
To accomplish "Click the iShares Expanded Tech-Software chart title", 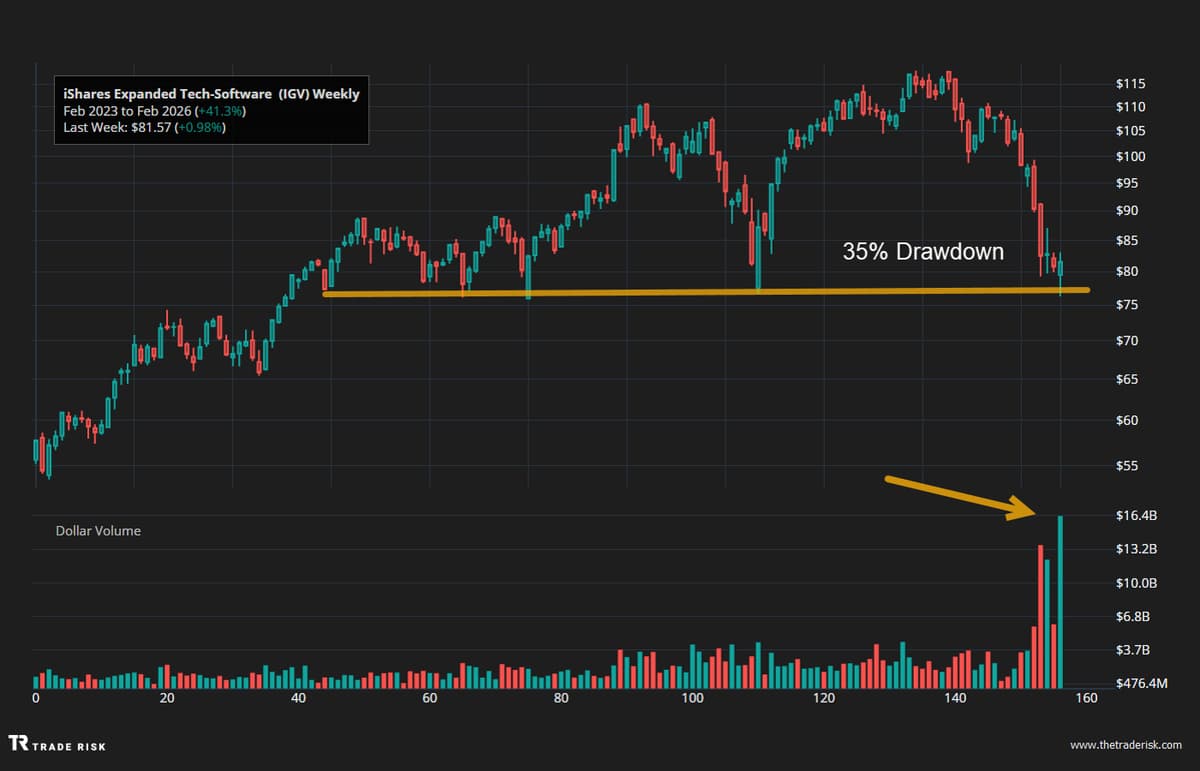I will [210, 94].
